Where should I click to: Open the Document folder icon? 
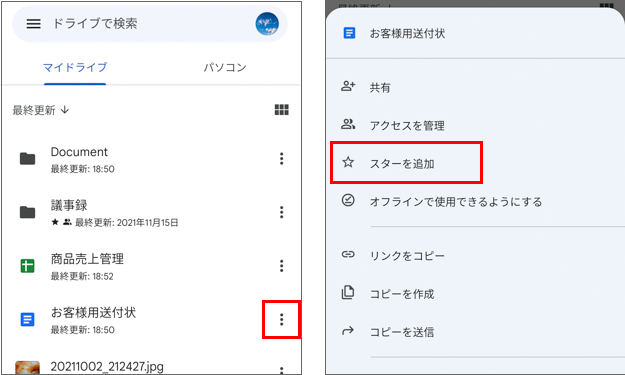(28, 159)
